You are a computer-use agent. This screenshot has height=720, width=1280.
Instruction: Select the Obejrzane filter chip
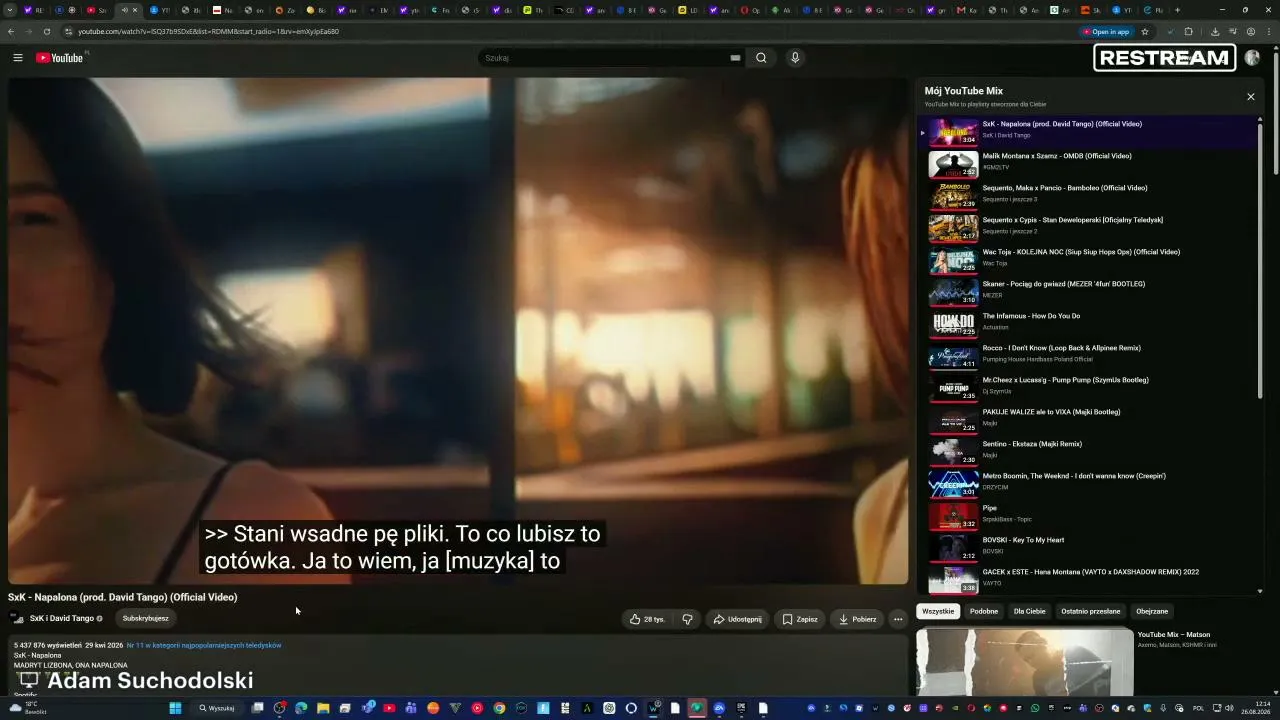click(1152, 611)
